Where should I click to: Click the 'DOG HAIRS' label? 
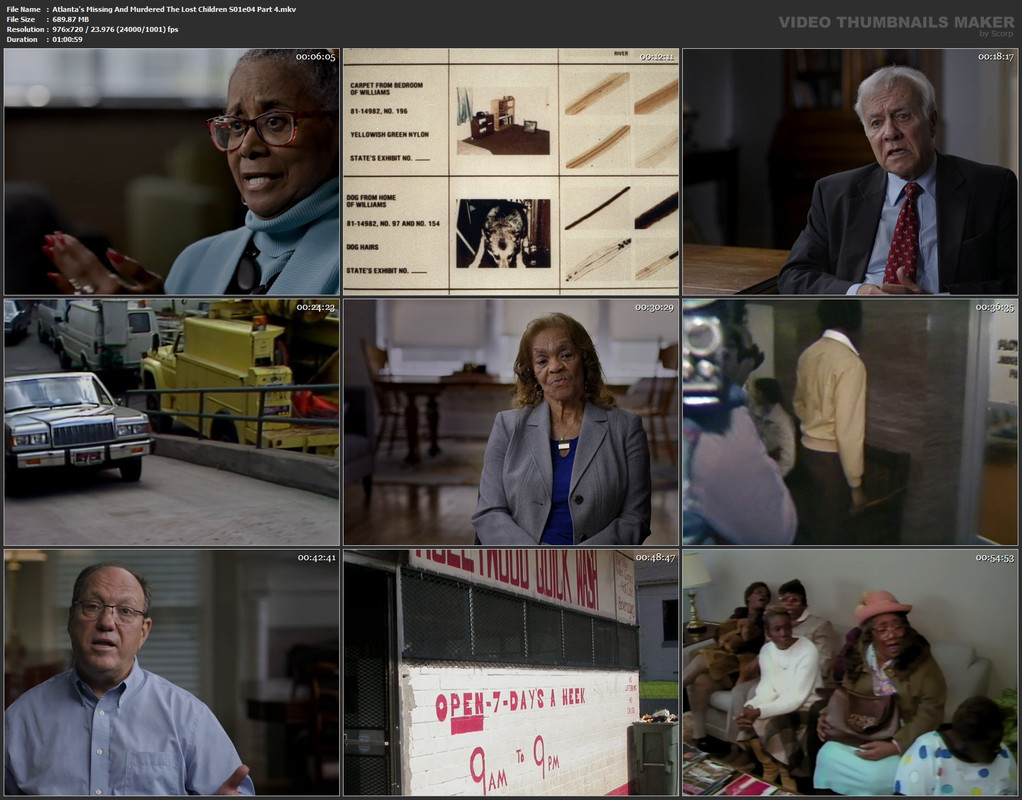[x=362, y=247]
